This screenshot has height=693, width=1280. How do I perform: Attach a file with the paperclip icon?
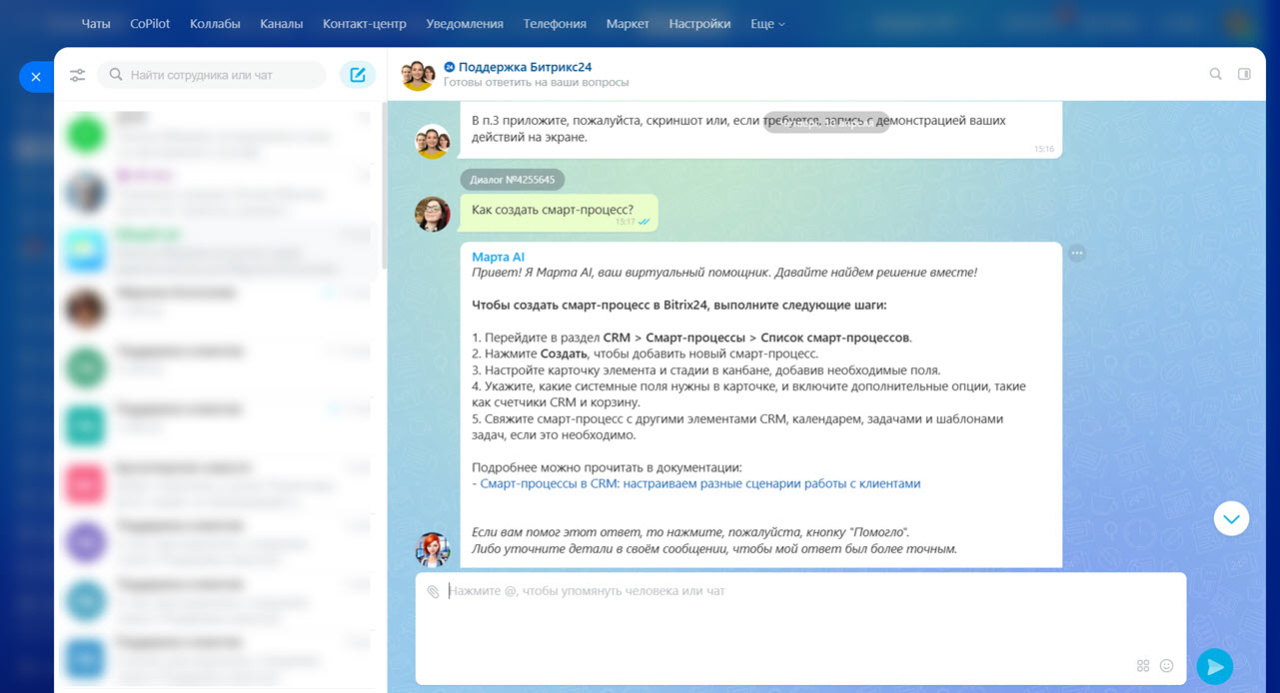coord(433,591)
